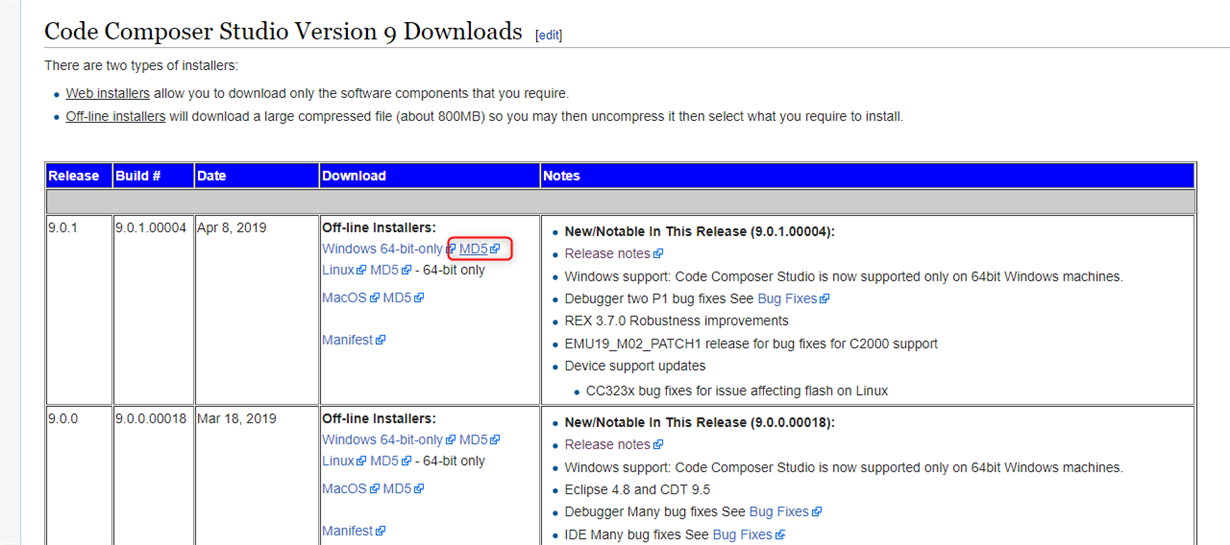
Task: Open the section edit link beside the heading
Action: click(549, 35)
